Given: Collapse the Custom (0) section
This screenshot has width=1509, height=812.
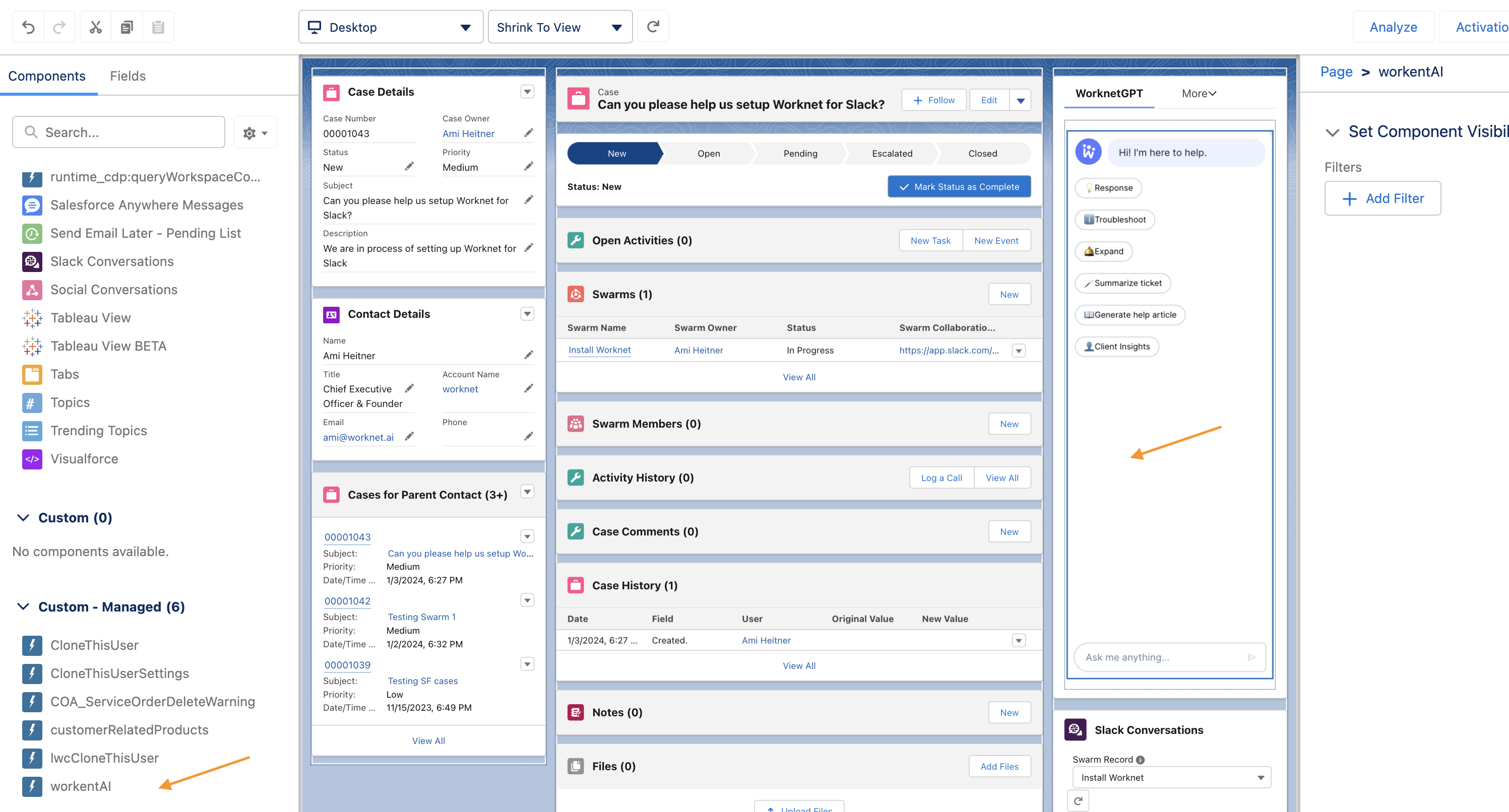Looking at the screenshot, I should coord(23,518).
